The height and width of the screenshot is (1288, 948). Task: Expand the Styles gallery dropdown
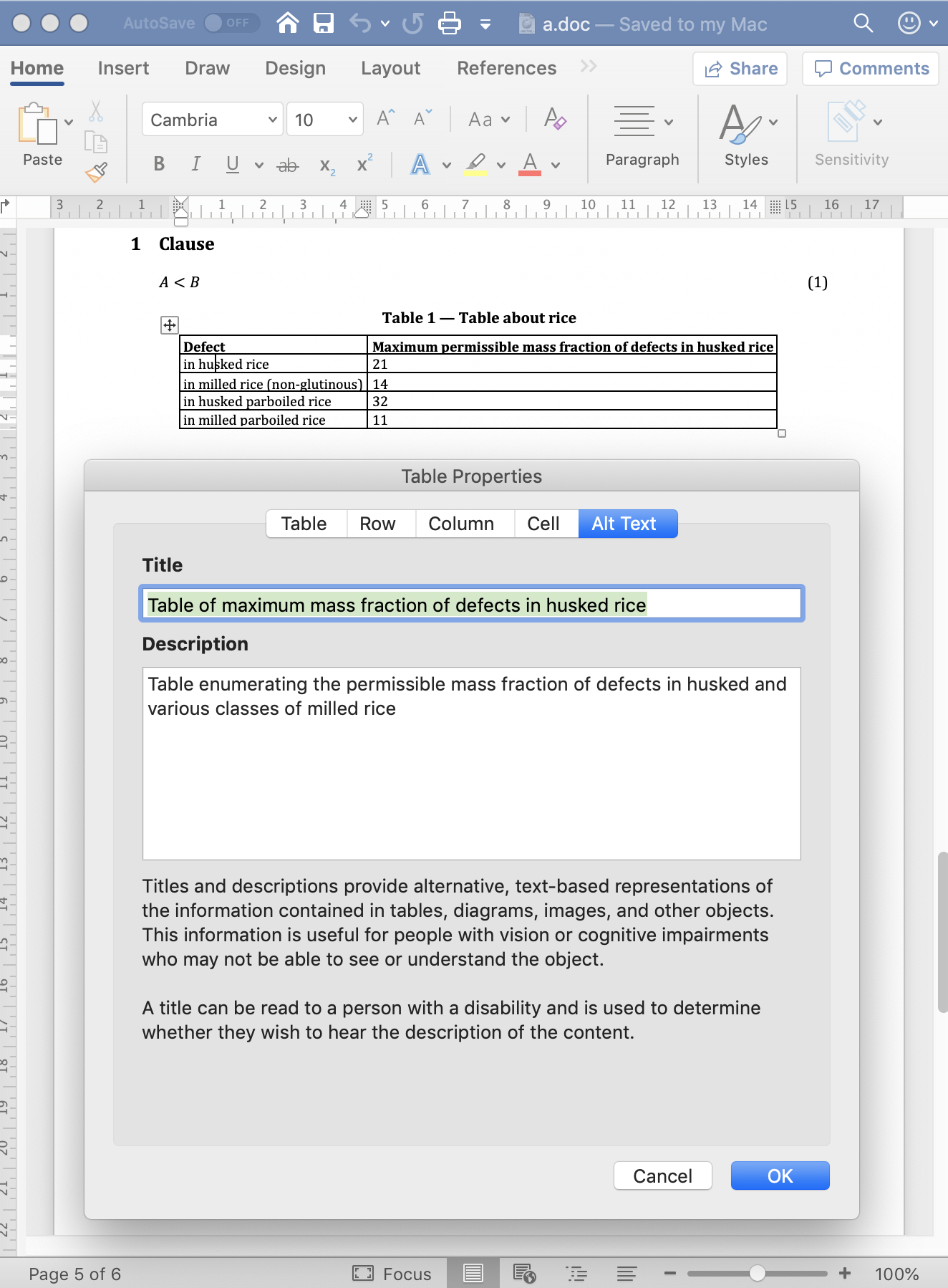click(773, 122)
